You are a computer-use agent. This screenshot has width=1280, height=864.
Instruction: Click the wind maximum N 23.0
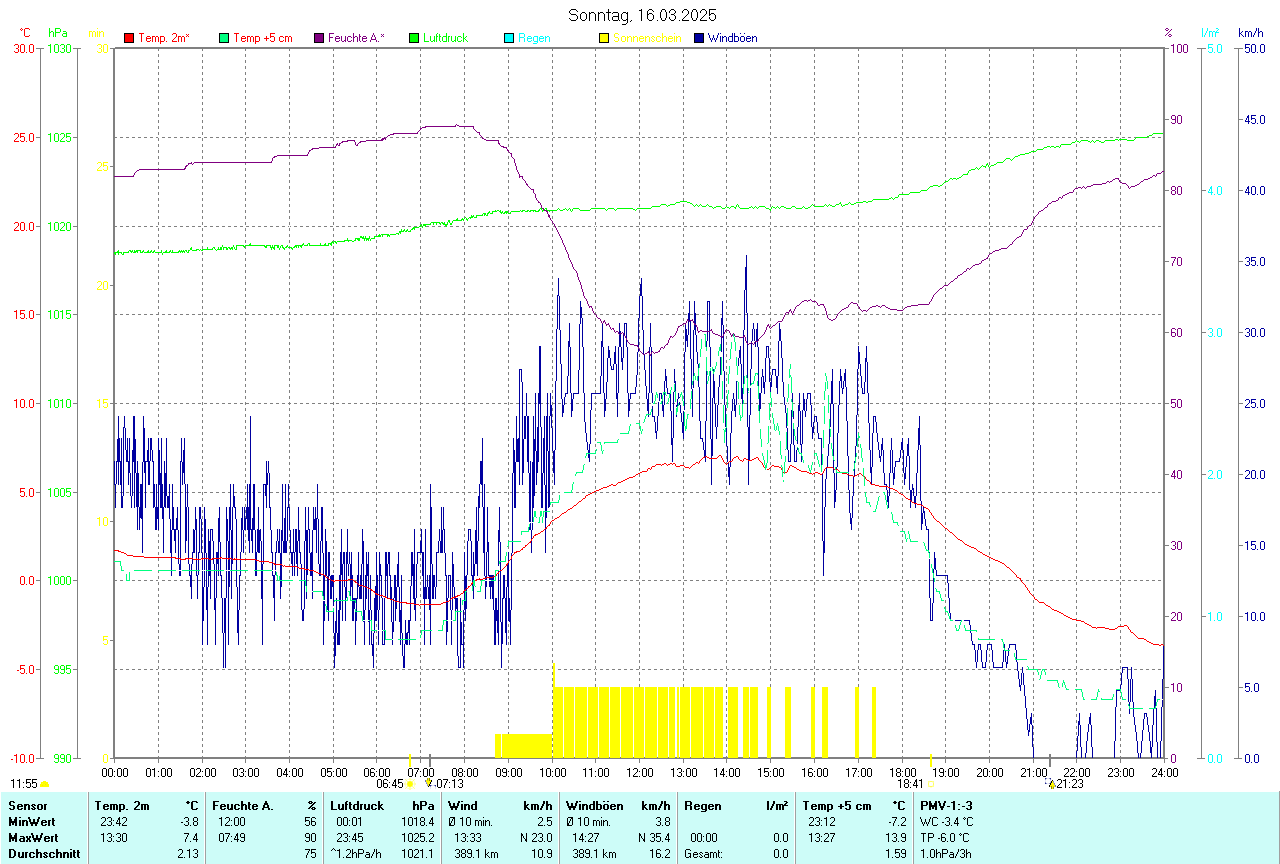click(535, 838)
